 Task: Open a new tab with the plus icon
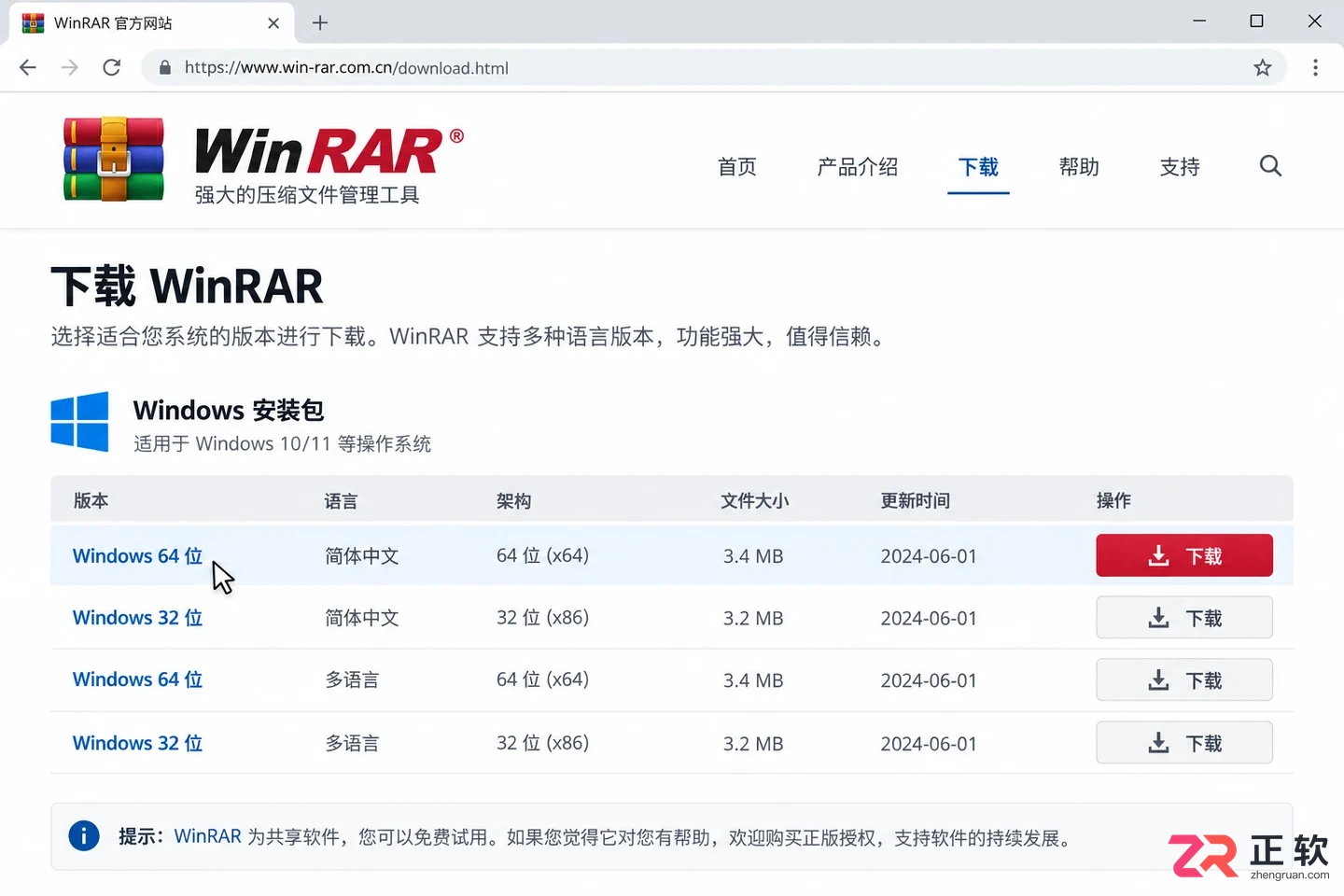point(320,22)
